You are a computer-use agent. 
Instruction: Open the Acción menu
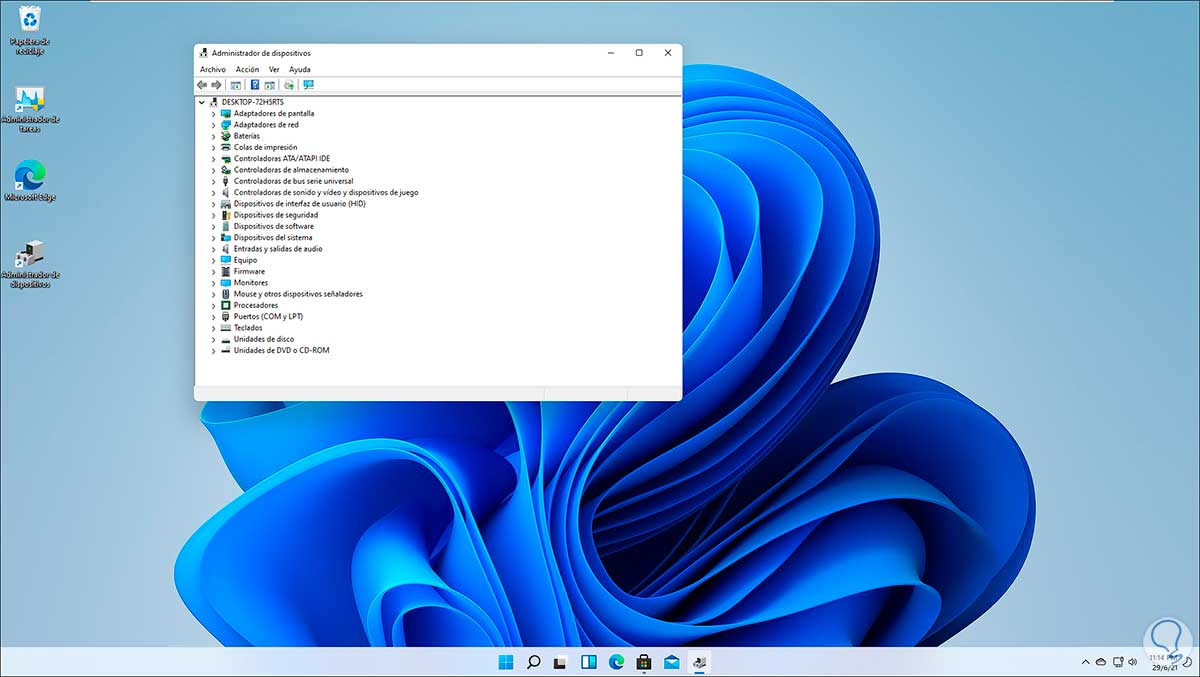point(247,69)
